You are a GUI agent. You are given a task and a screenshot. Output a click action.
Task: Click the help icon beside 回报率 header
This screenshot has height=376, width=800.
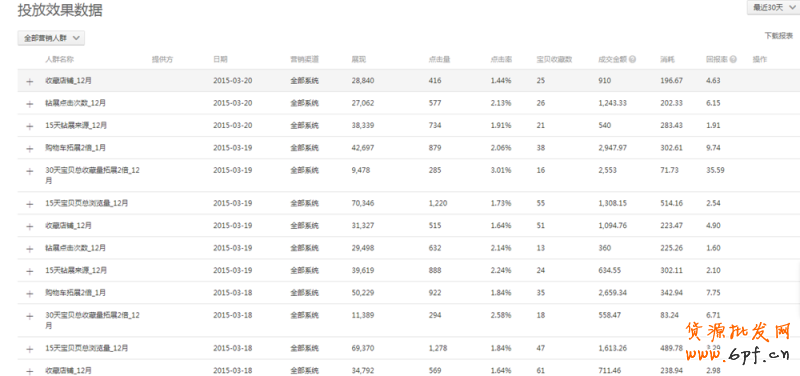pos(733,59)
